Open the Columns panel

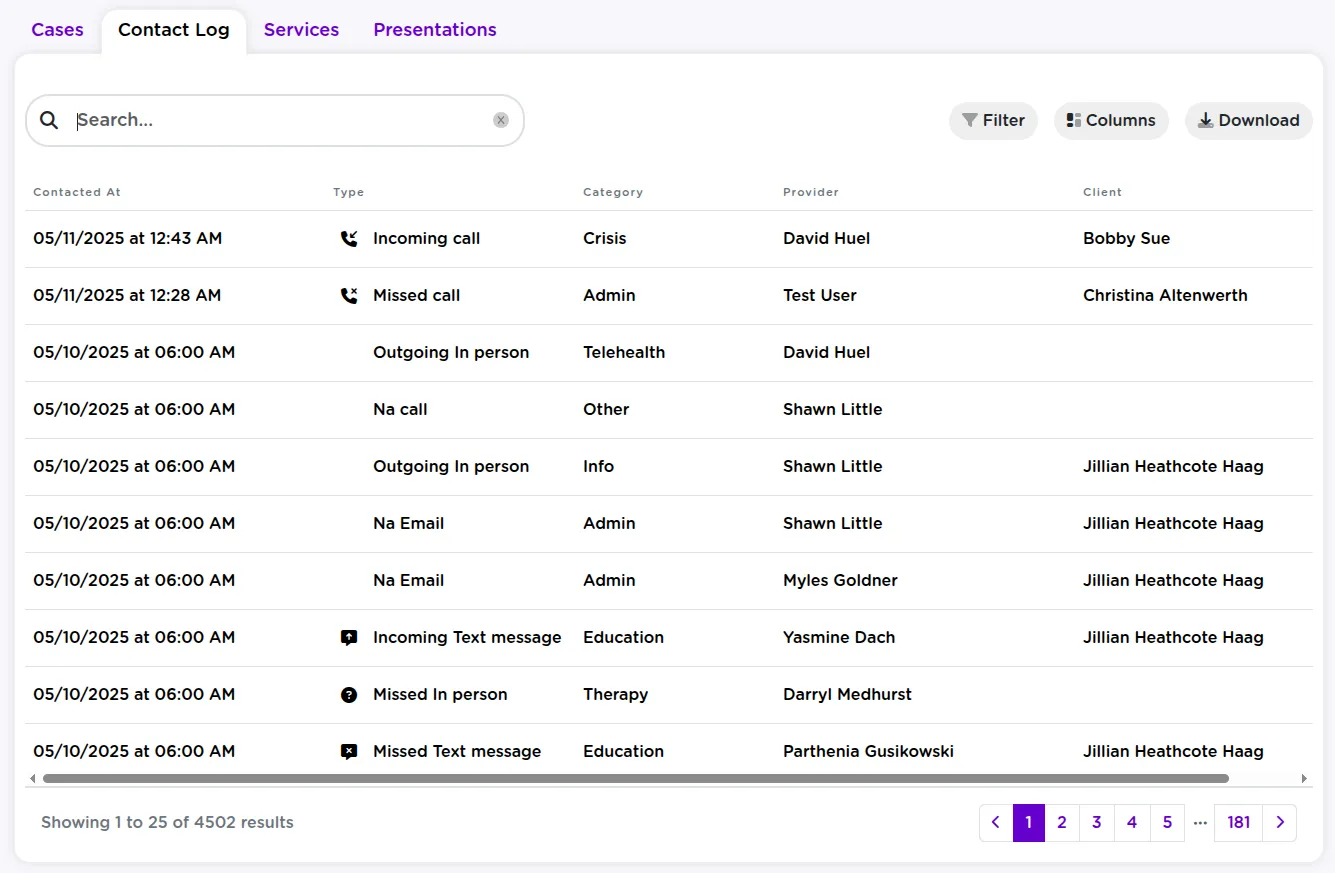(x=1111, y=120)
